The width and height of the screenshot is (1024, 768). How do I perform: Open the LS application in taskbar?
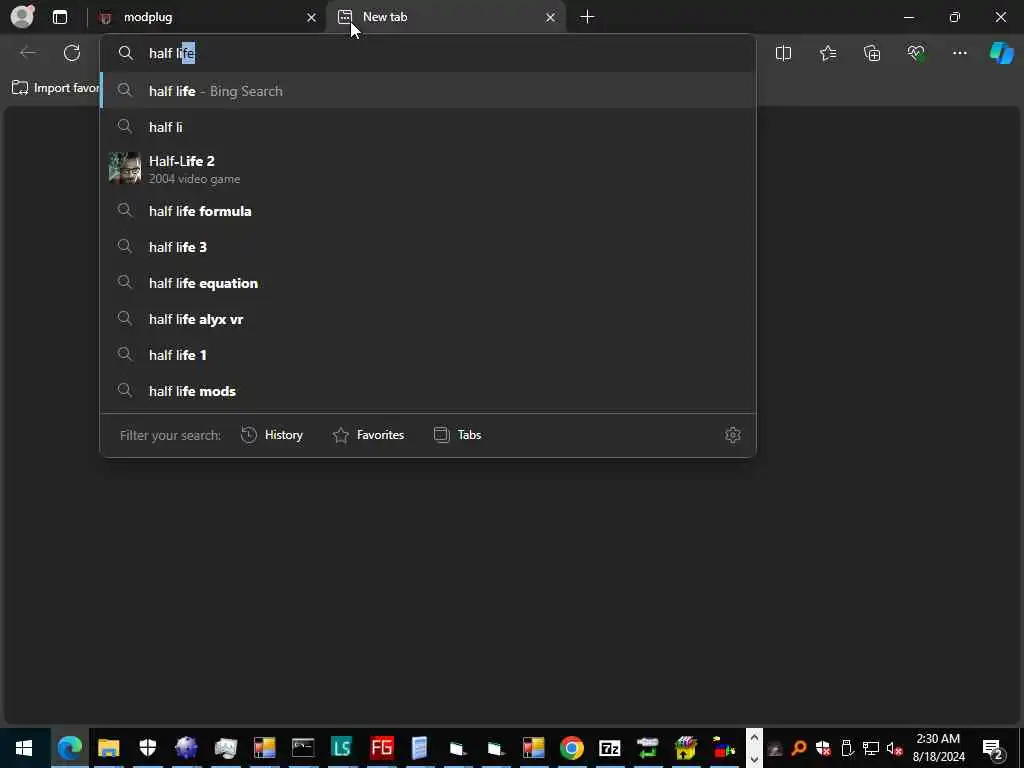[342, 748]
